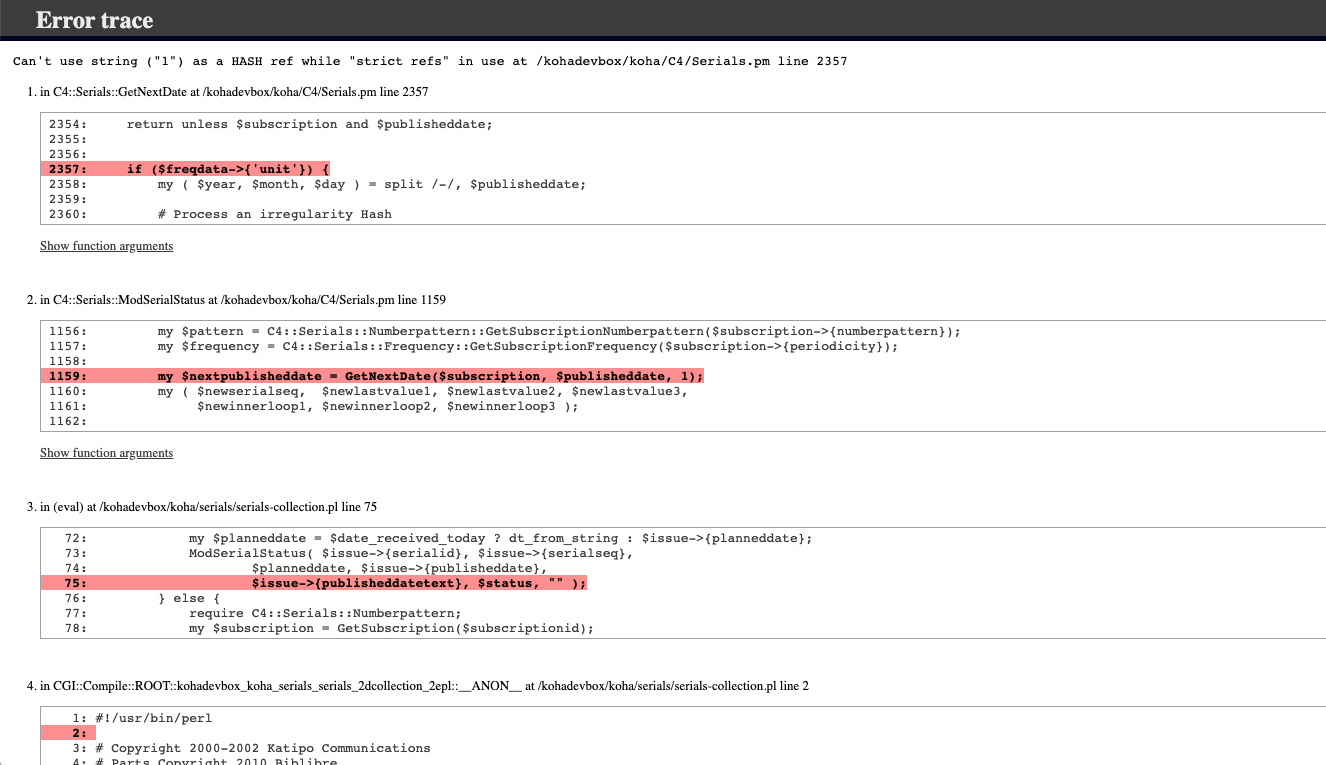Click line 1156 GetSubscriptionNumberpattern assignment
The image size is (1326, 765).
[558, 331]
